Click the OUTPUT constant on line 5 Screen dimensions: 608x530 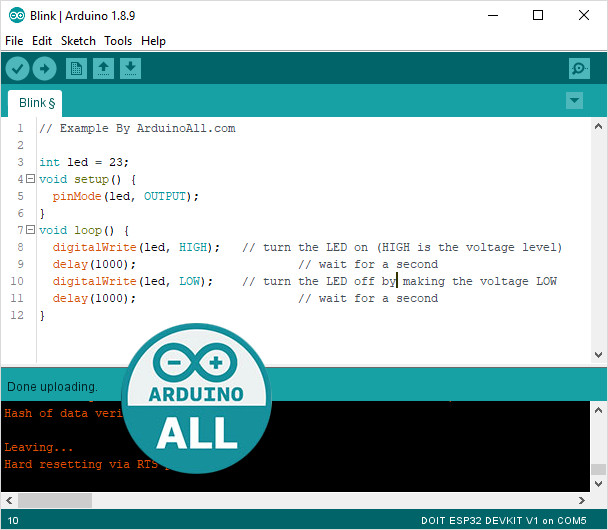(x=165, y=196)
